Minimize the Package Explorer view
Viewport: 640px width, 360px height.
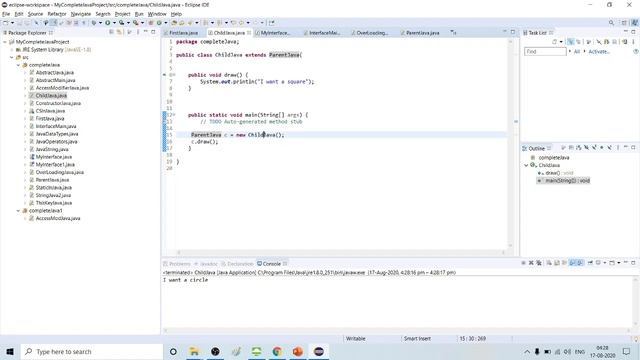(x=146, y=32)
